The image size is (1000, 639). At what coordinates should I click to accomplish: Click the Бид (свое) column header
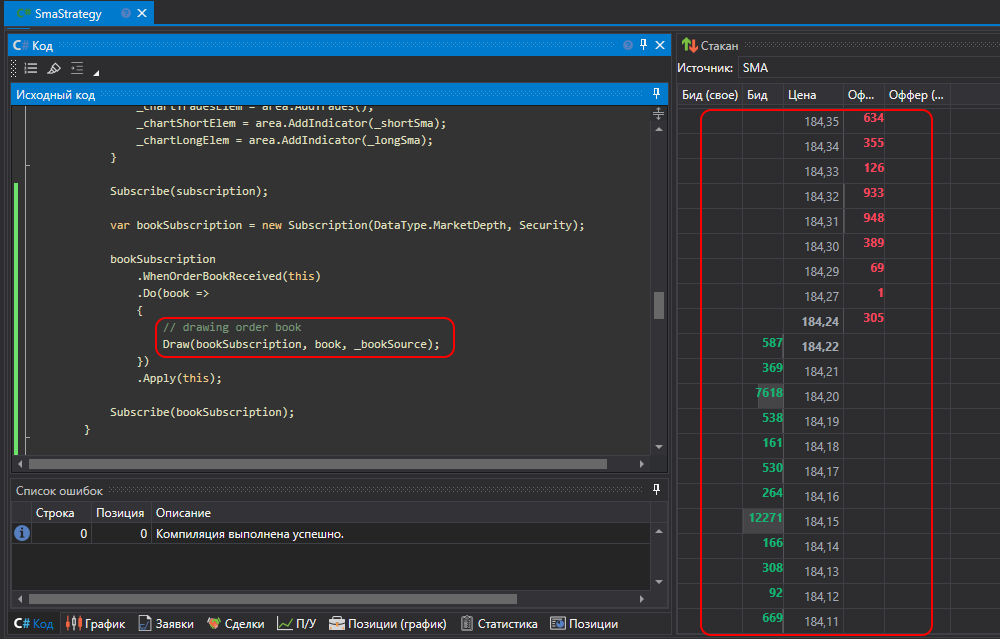point(710,95)
